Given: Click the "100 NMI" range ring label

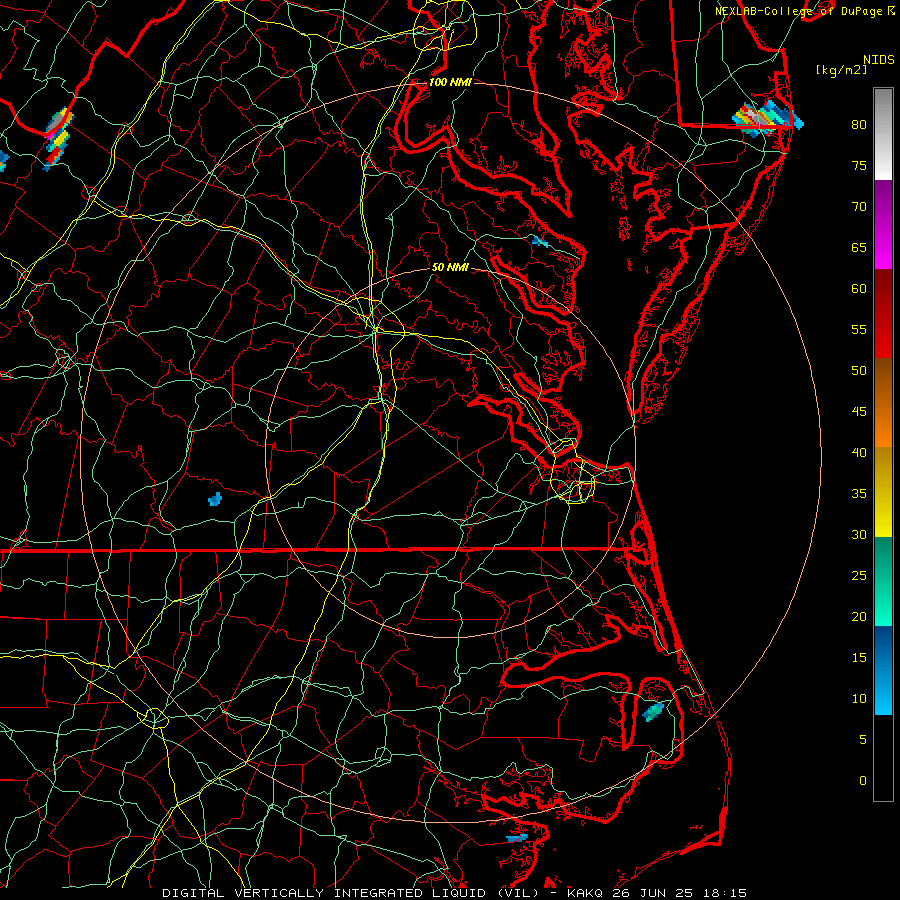Looking at the screenshot, I should click(x=450, y=82).
